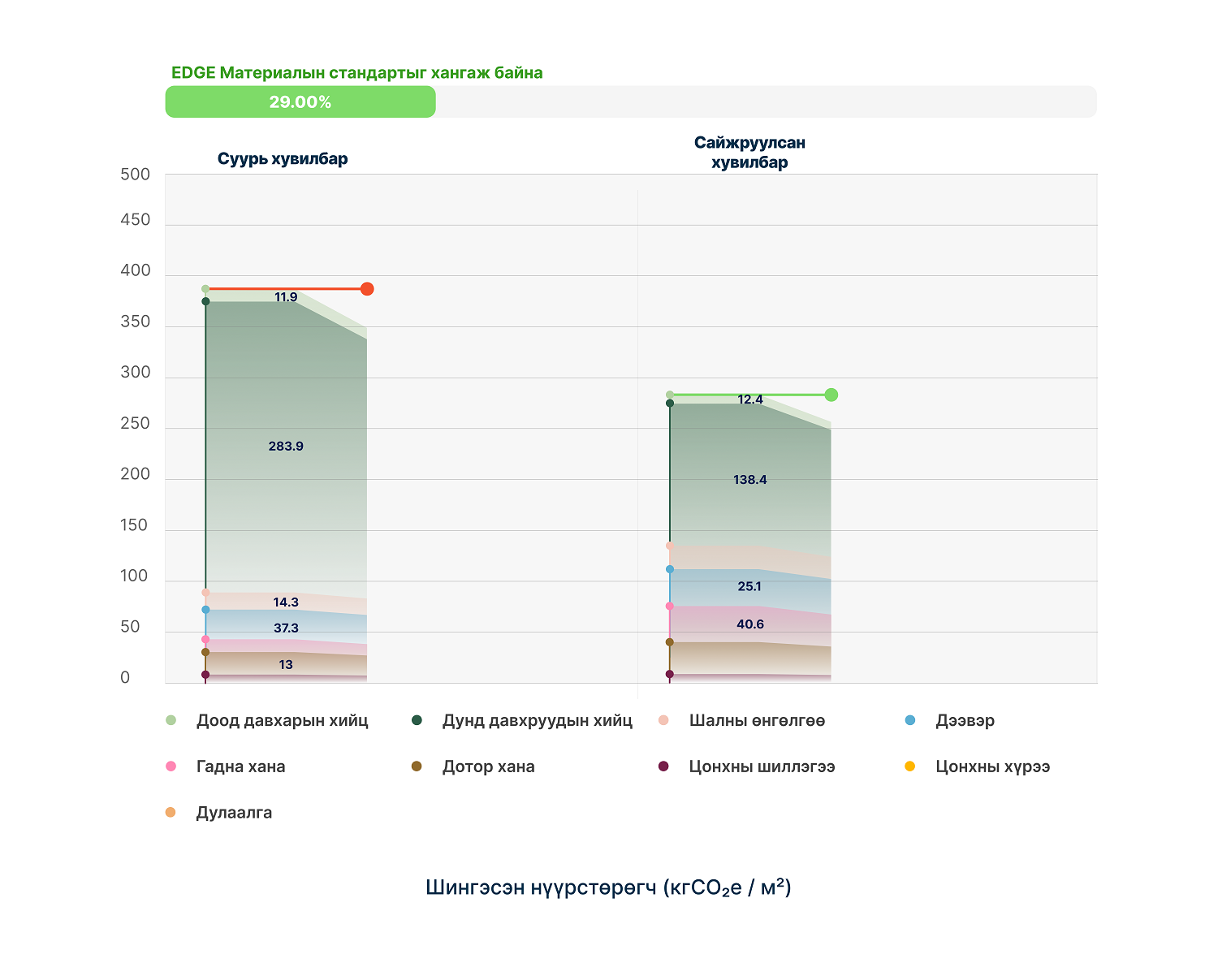This screenshot has width=1218, height=980.
Task: Select the Гадна хана legend item
Action: click(x=240, y=767)
